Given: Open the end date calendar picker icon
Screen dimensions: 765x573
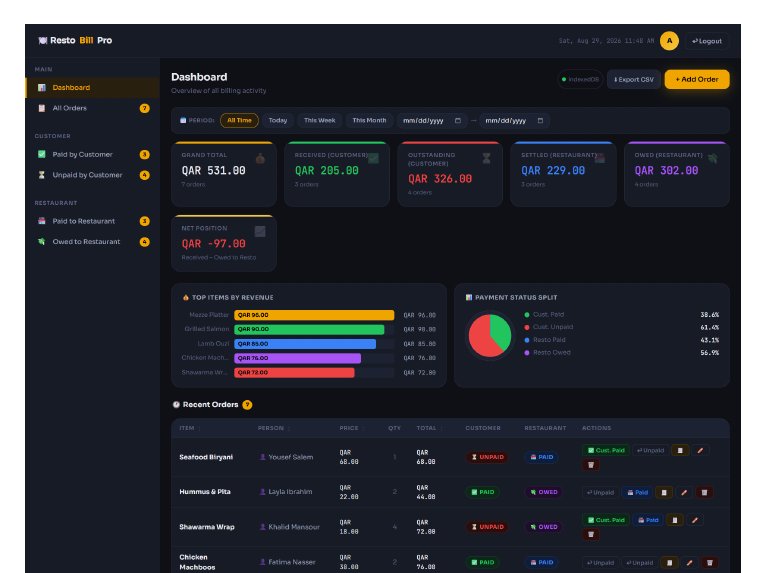Looking at the screenshot, I should (x=540, y=121).
